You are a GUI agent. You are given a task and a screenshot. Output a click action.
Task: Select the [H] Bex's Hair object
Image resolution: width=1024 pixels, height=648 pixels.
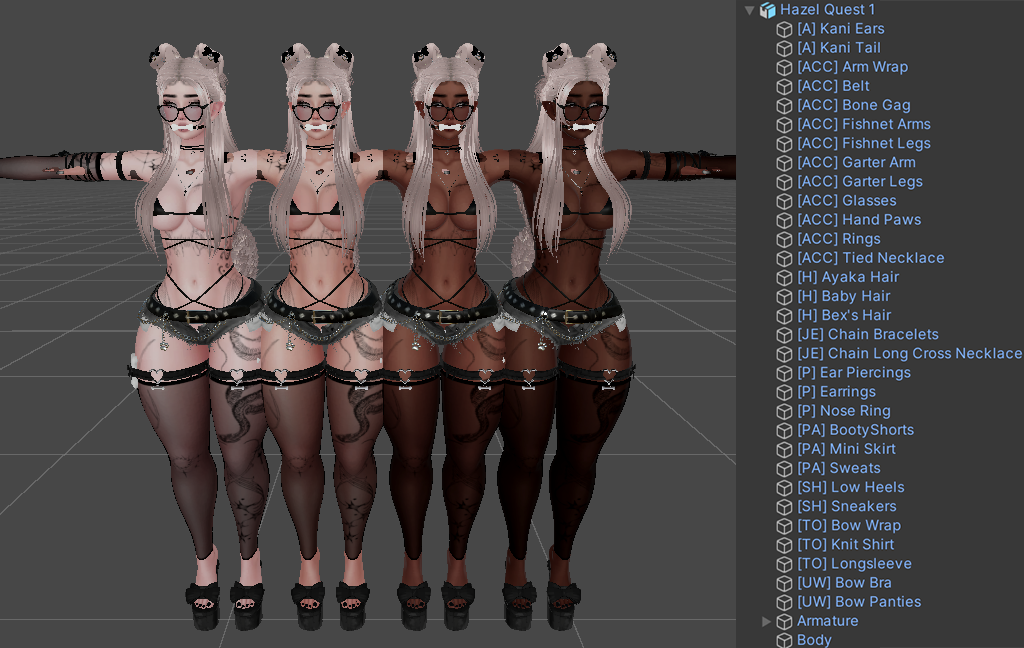click(844, 316)
